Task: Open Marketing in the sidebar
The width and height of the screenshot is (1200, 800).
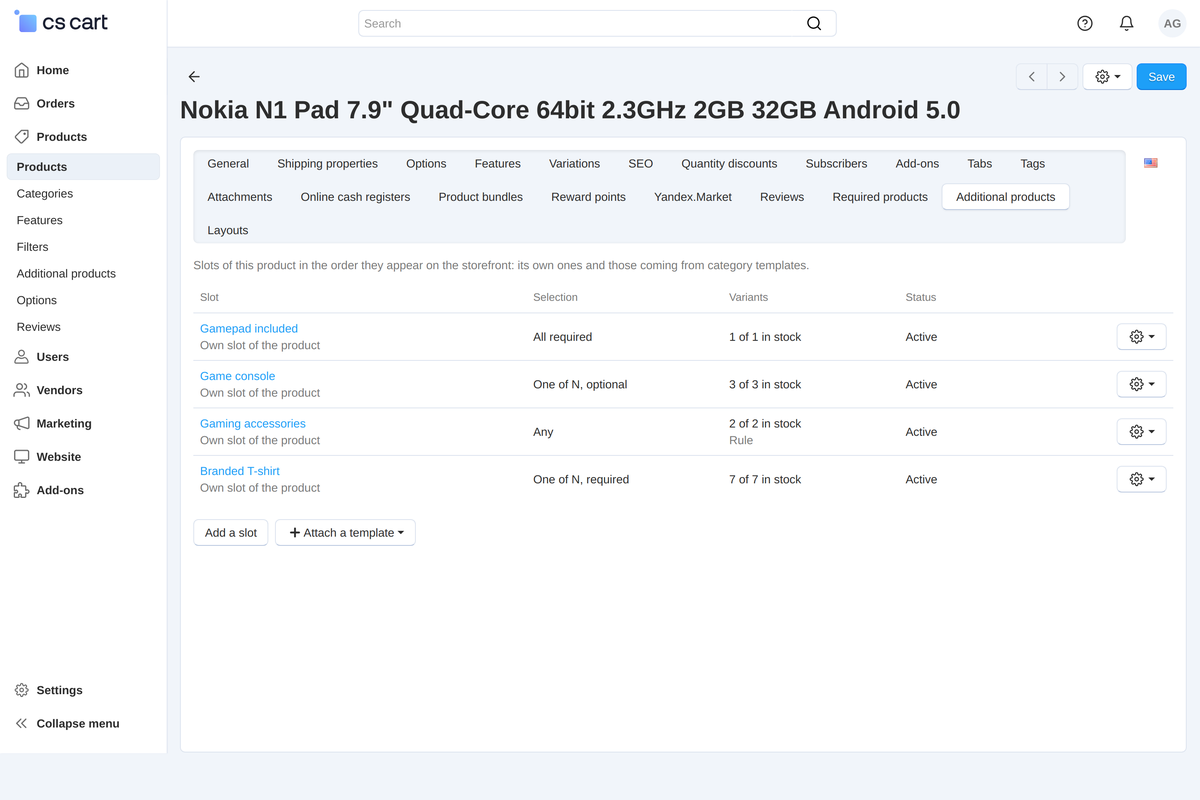Action: point(64,424)
